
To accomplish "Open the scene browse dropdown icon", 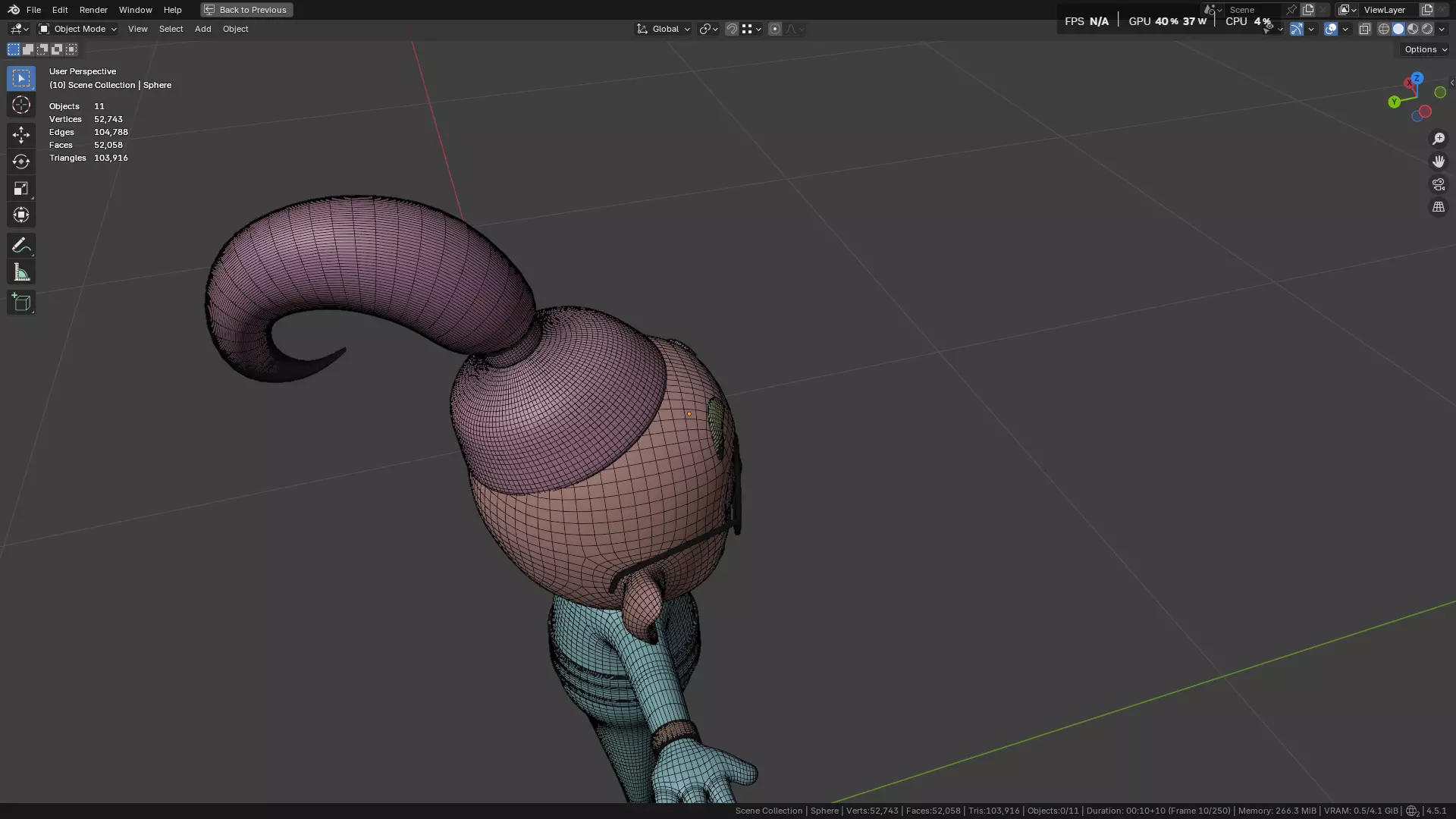I will tap(1213, 10).
